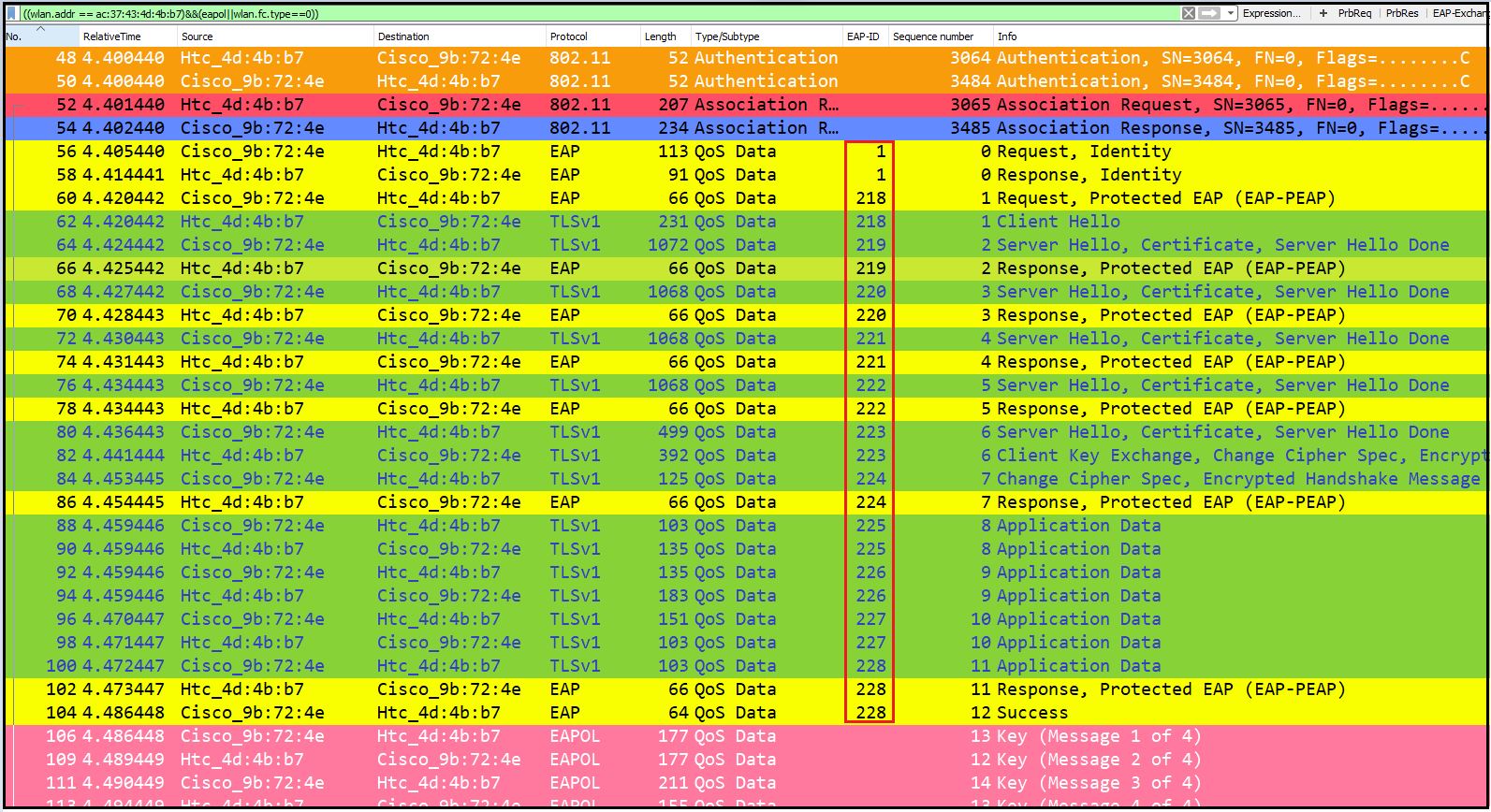Select packet 88 Application Data row
1491x812 pixels.
745,526
